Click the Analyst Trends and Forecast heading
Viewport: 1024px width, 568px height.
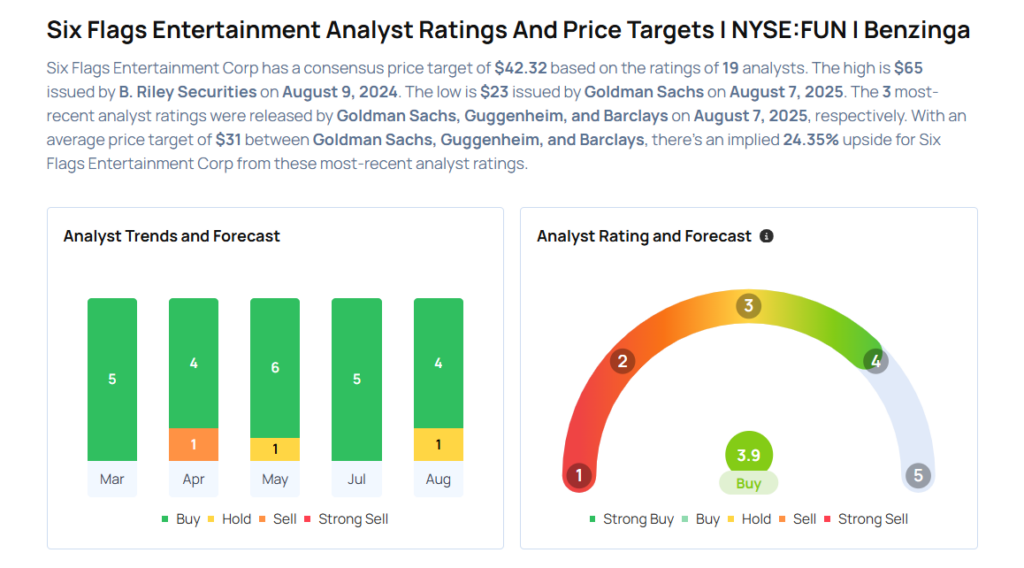point(172,237)
